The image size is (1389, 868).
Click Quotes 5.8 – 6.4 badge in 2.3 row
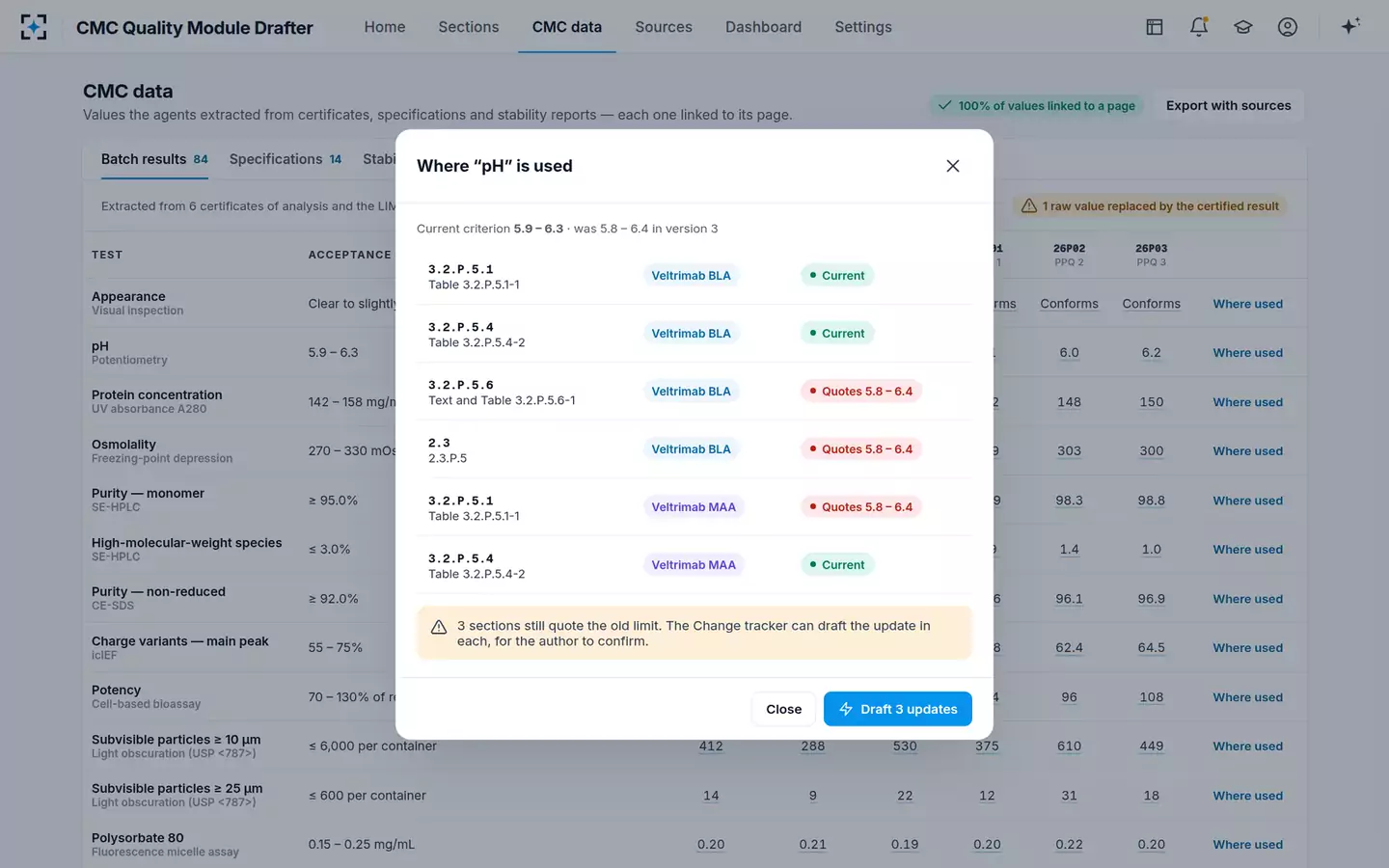(x=860, y=449)
